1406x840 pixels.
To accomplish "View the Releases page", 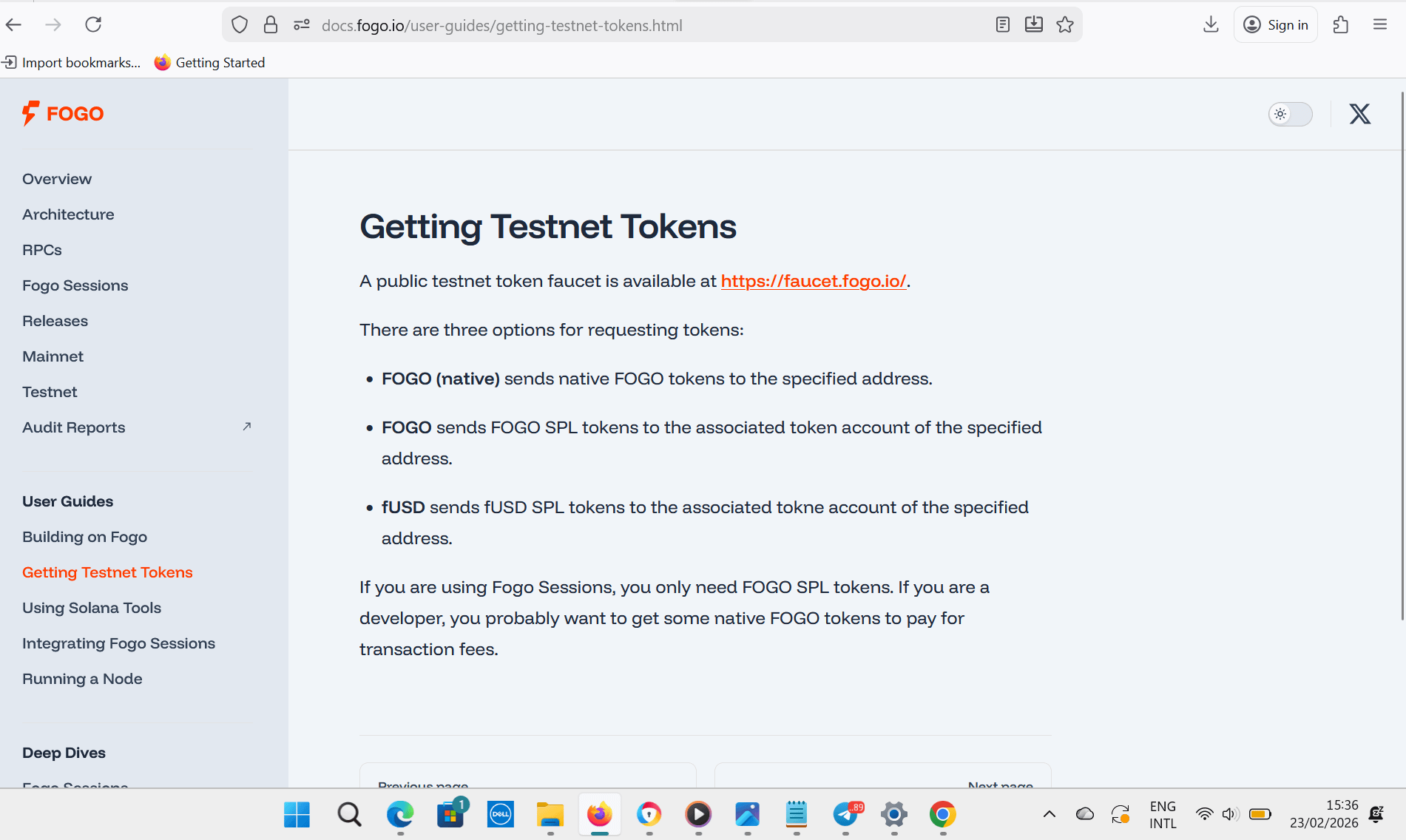I will 55,321.
